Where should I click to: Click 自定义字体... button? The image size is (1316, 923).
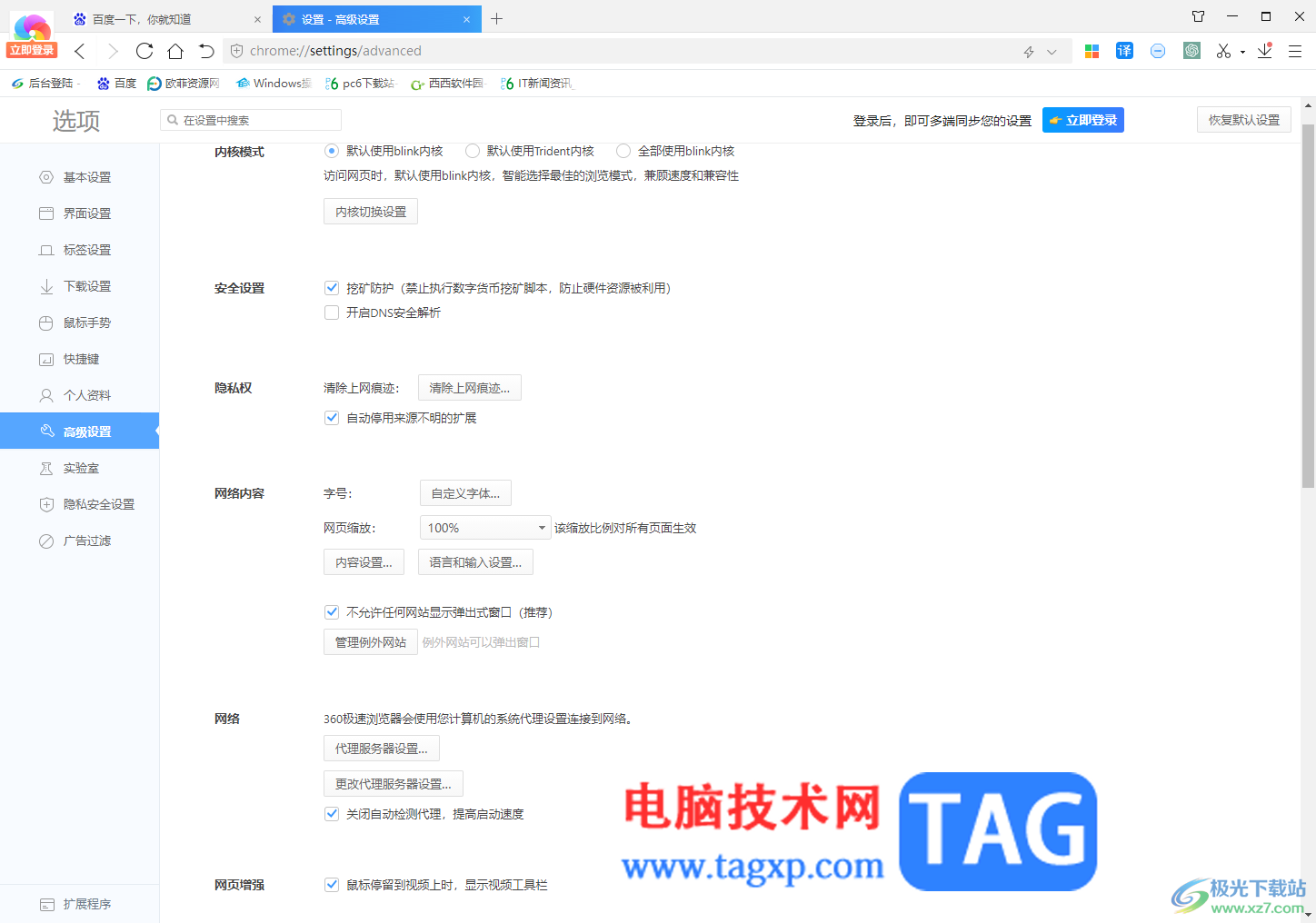[x=465, y=493]
